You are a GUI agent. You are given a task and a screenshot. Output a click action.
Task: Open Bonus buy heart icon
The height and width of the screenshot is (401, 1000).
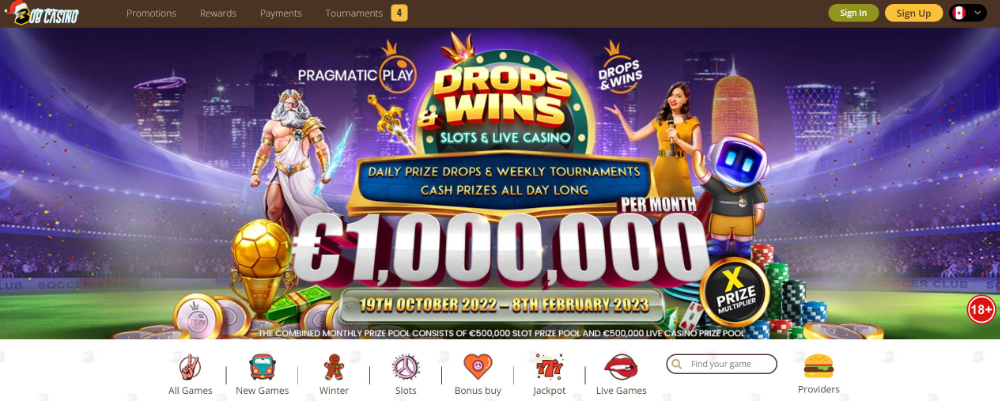click(x=478, y=368)
